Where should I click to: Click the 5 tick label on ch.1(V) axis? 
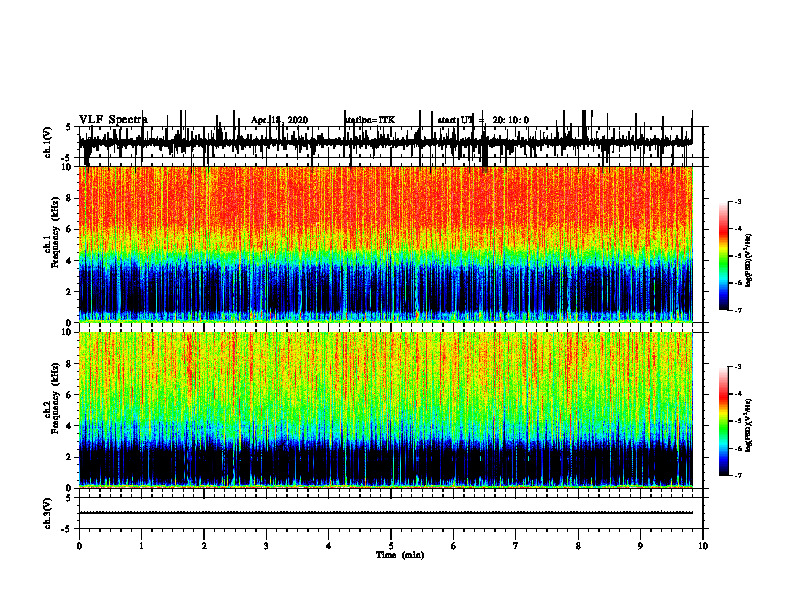coord(68,127)
